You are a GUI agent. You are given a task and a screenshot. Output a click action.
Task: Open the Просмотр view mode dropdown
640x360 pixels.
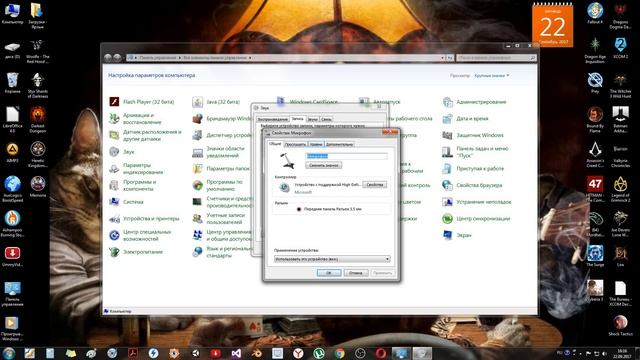click(x=491, y=76)
